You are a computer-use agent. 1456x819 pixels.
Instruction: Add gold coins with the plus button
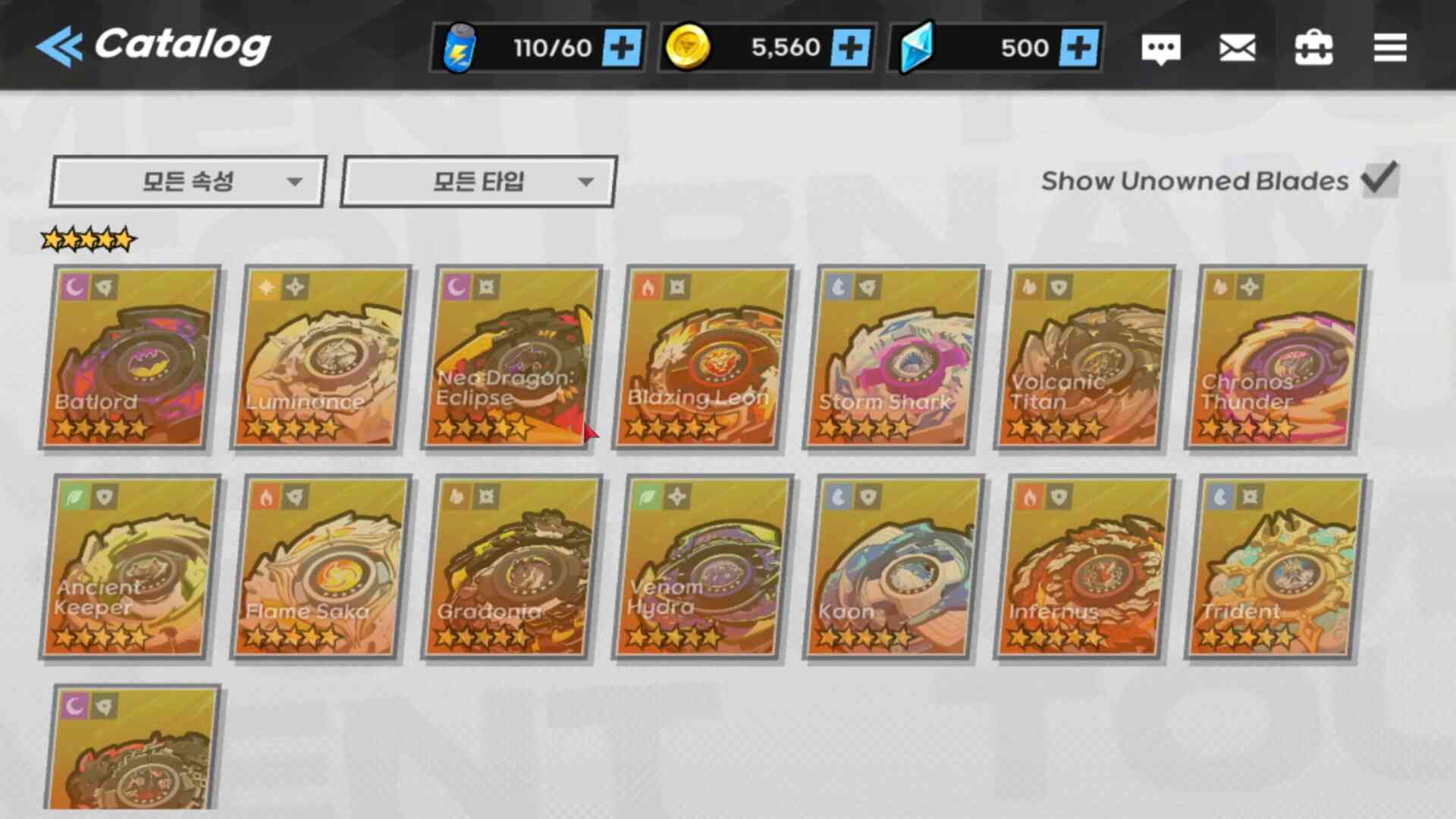point(850,49)
